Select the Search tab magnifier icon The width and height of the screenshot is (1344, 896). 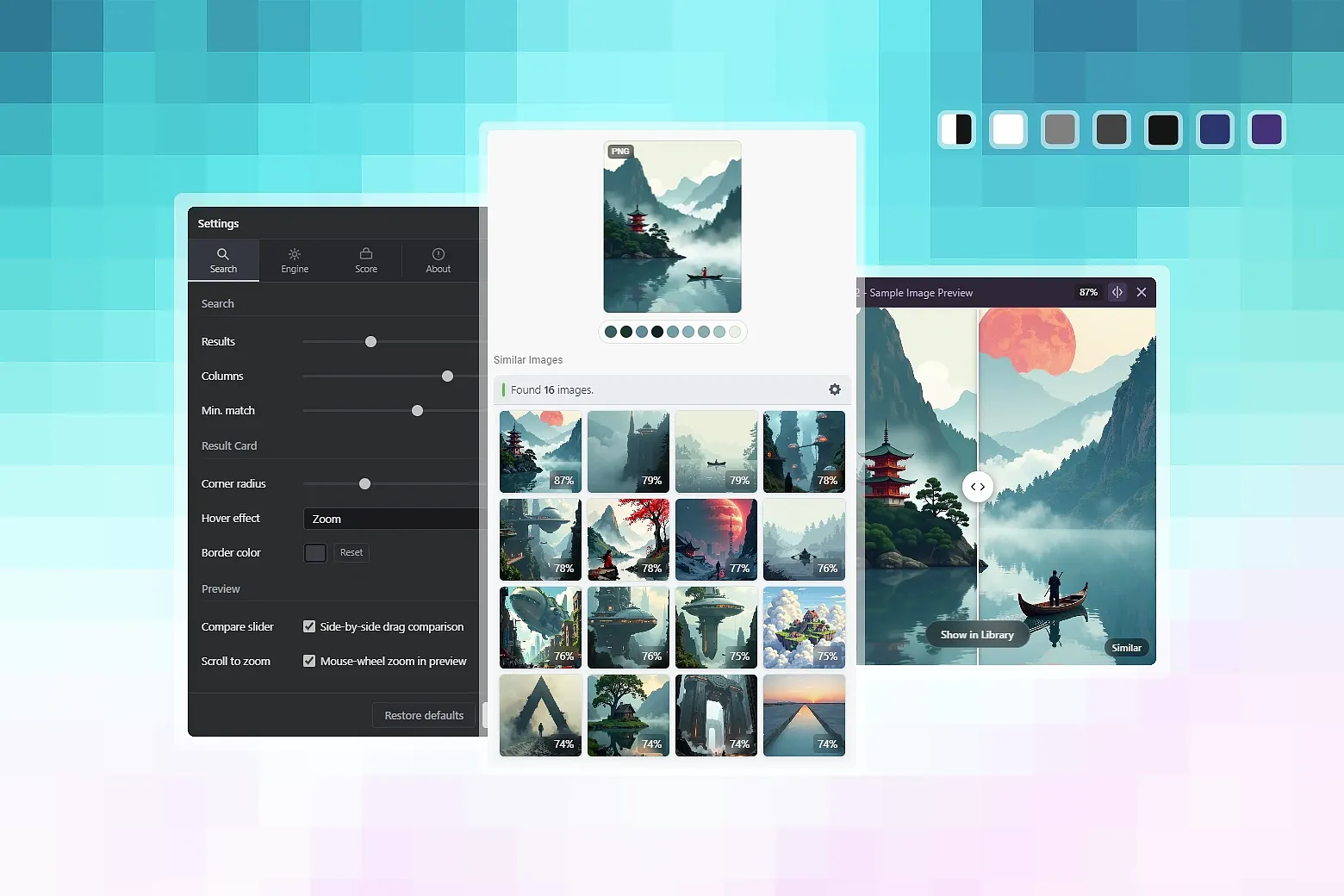tap(223, 253)
